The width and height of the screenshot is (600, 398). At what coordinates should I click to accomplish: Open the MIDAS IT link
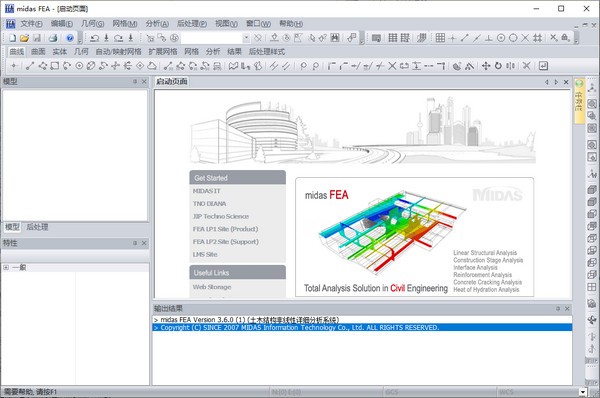pyautogui.click(x=207, y=191)
